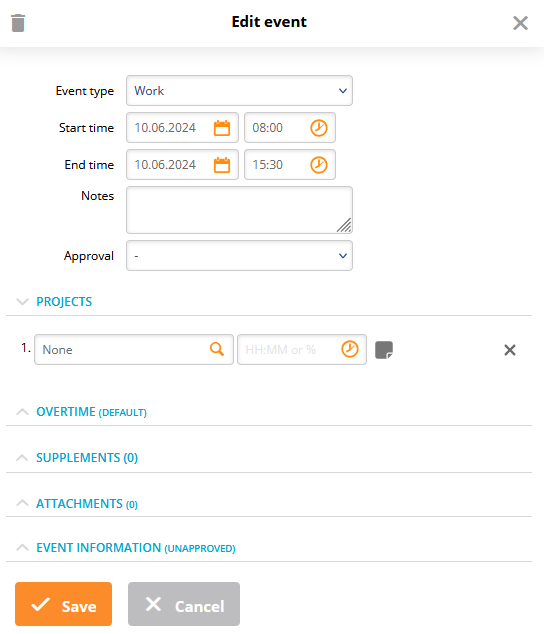Close the Edit event dialog
This screenshot has width=544, height=634.
pos(521,23)
